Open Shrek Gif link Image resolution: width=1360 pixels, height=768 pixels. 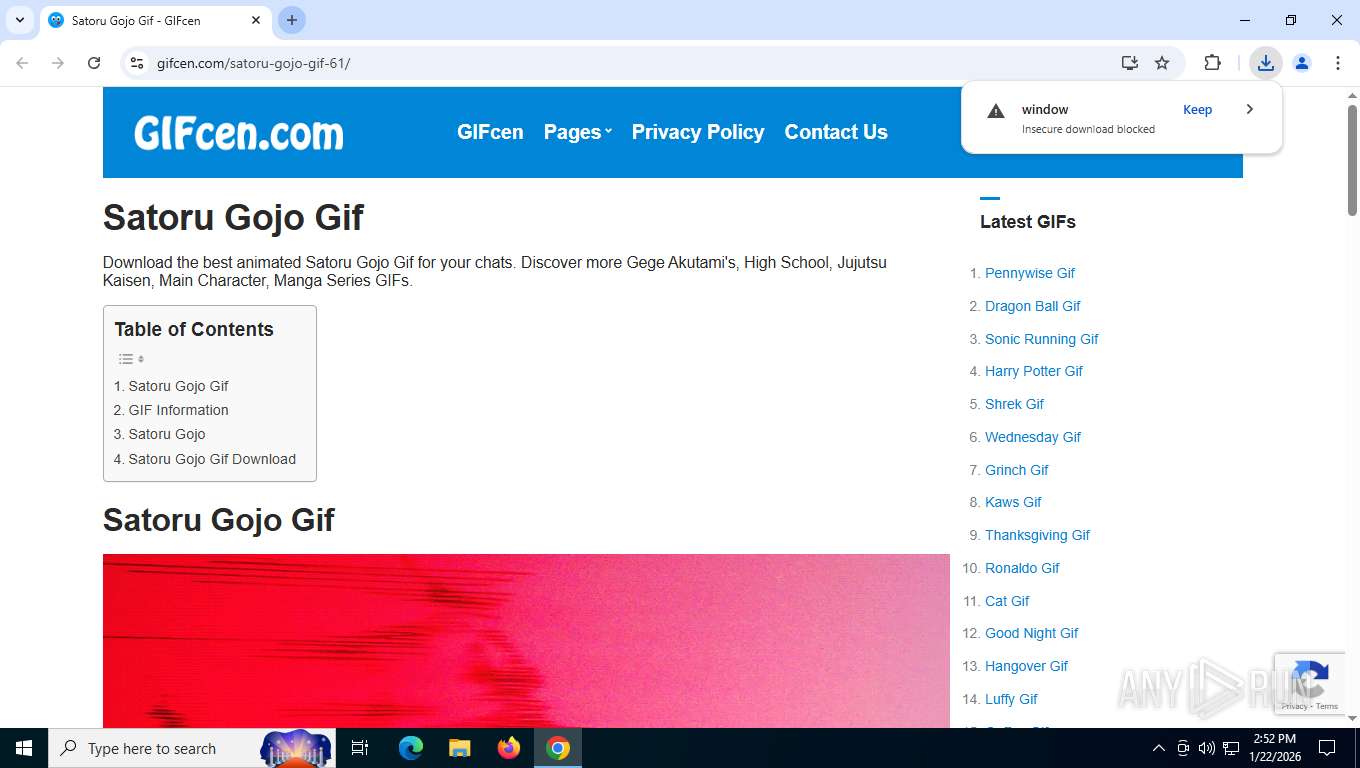coord(1014,404)
